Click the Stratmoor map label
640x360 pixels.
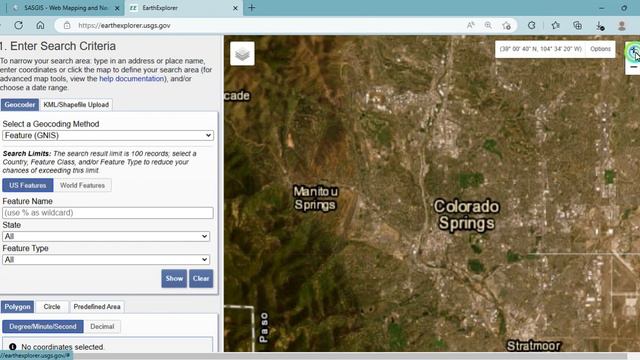[533, 346]
